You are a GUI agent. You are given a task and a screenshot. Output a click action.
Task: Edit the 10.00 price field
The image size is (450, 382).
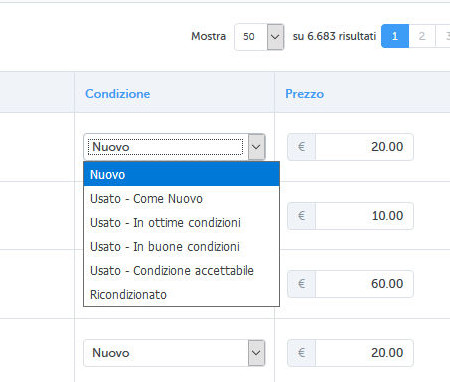(x=364, y=216)
